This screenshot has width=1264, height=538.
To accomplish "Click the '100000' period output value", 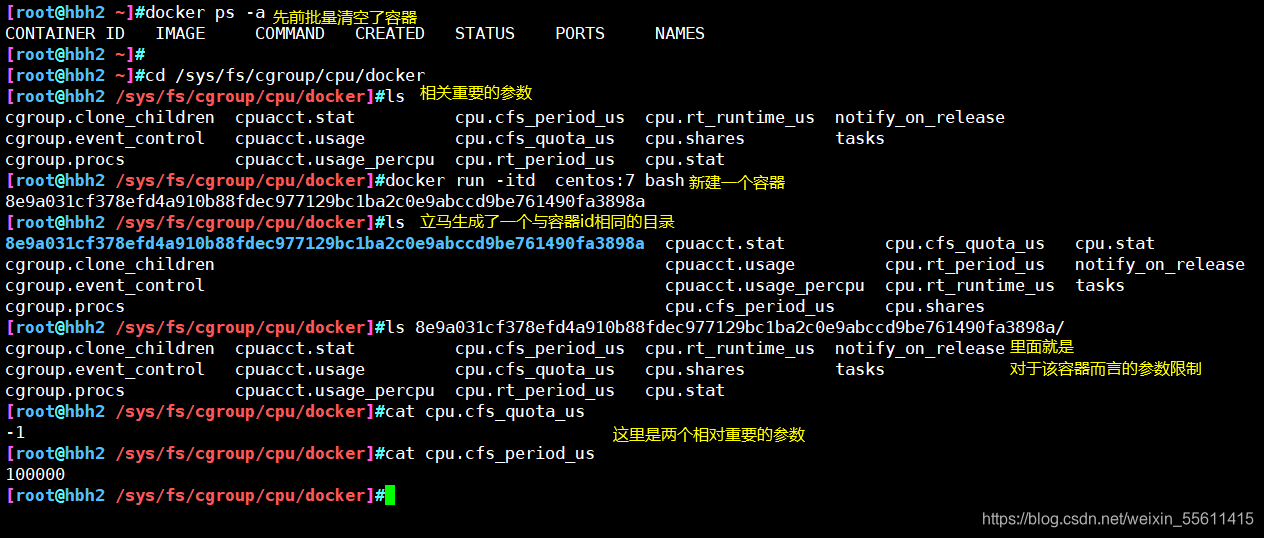I will tap(35, 474).
